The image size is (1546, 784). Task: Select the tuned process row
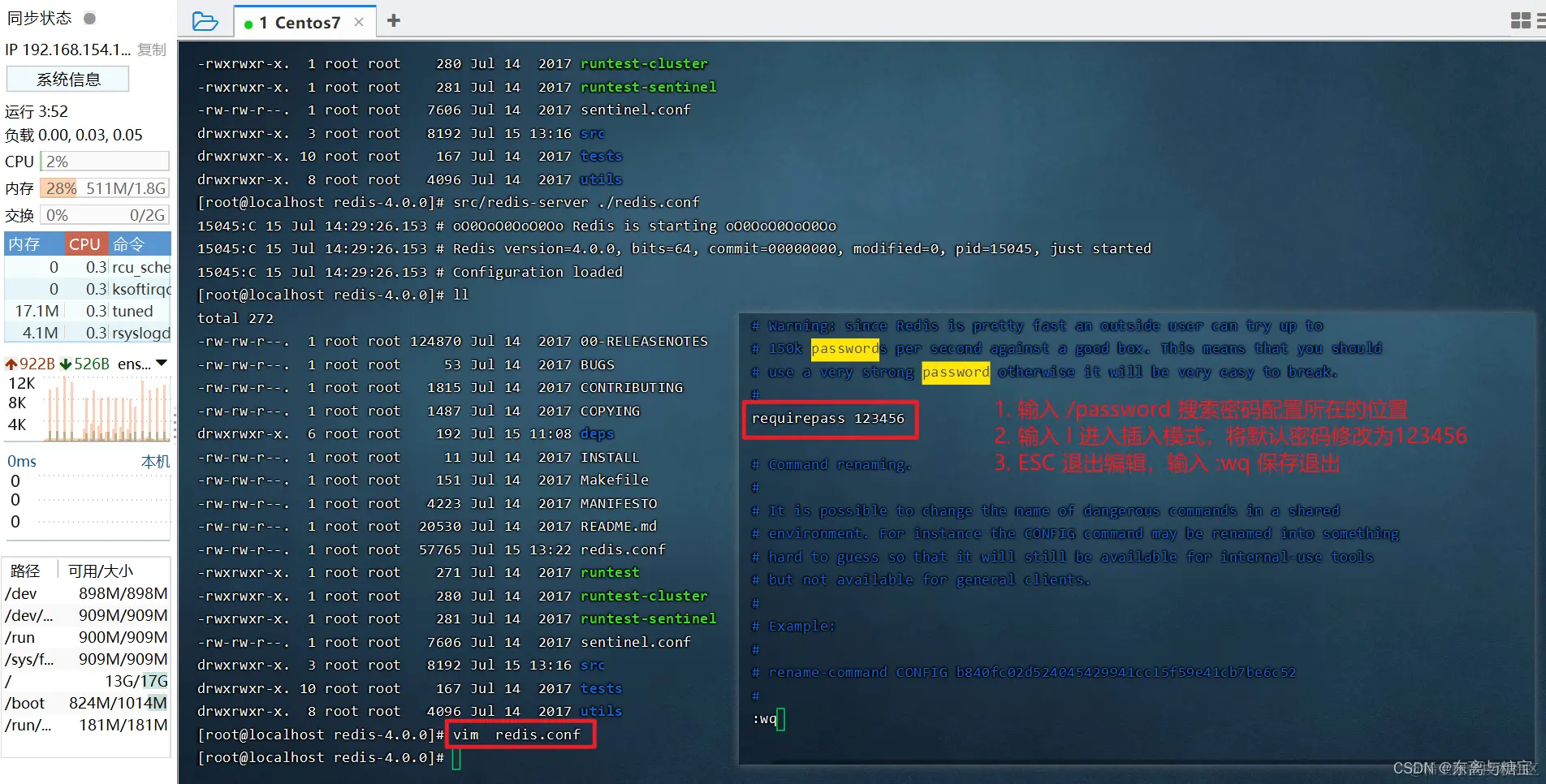(88, 311)
